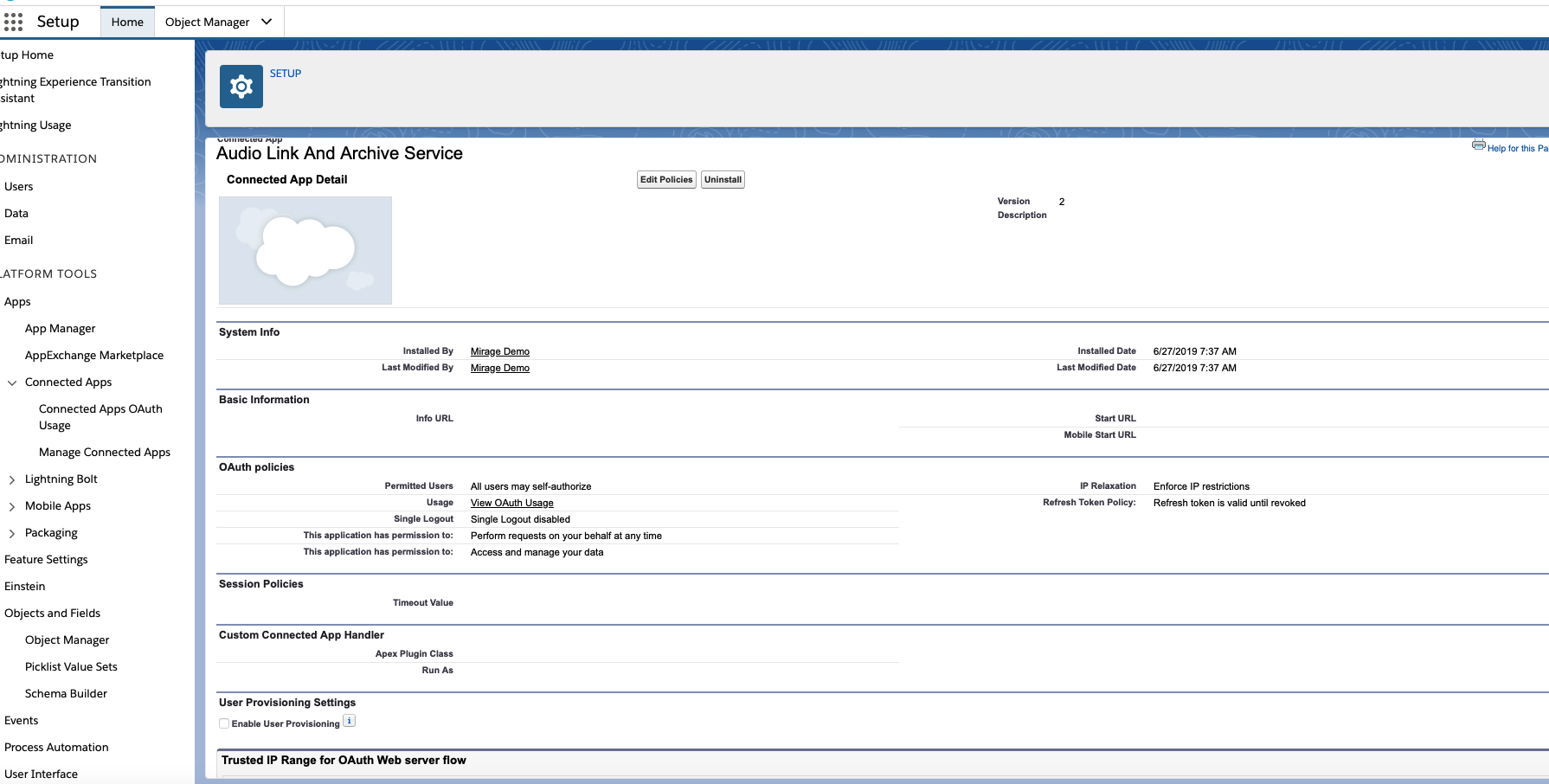The image size is (1549, 784).
Task: Select Apps under Platform Tools
Action: pos(17,301)
